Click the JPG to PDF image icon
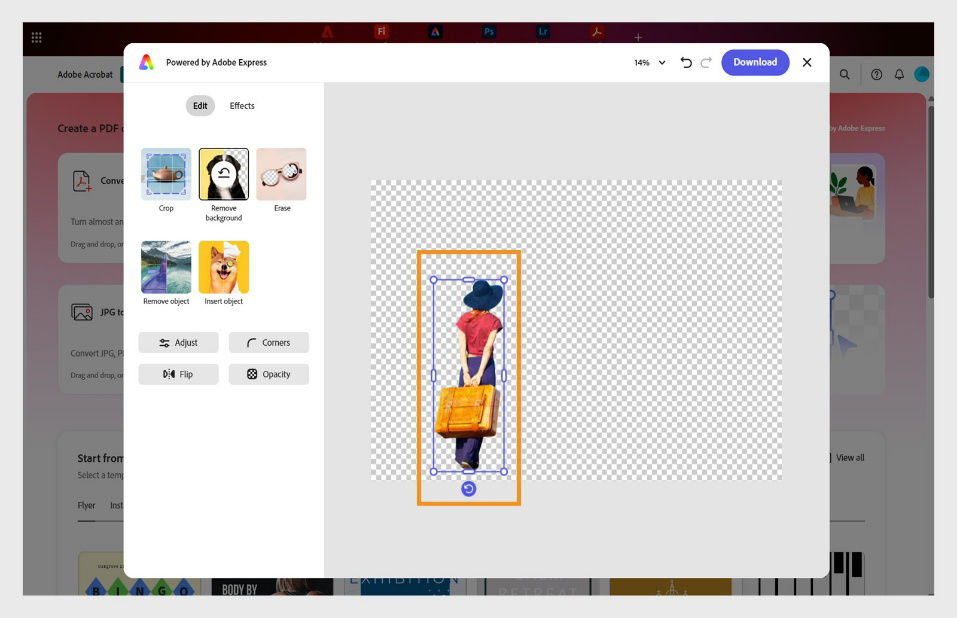The width and height of the screenshot is (957, 618). click(x=82, y=312)
